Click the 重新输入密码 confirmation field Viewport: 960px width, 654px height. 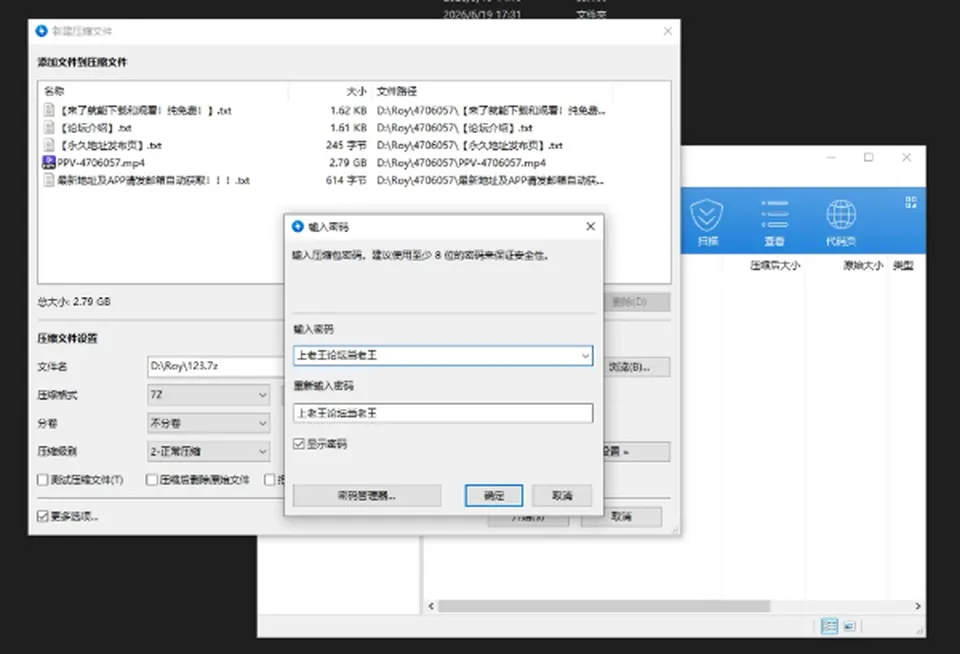[443, 413]
